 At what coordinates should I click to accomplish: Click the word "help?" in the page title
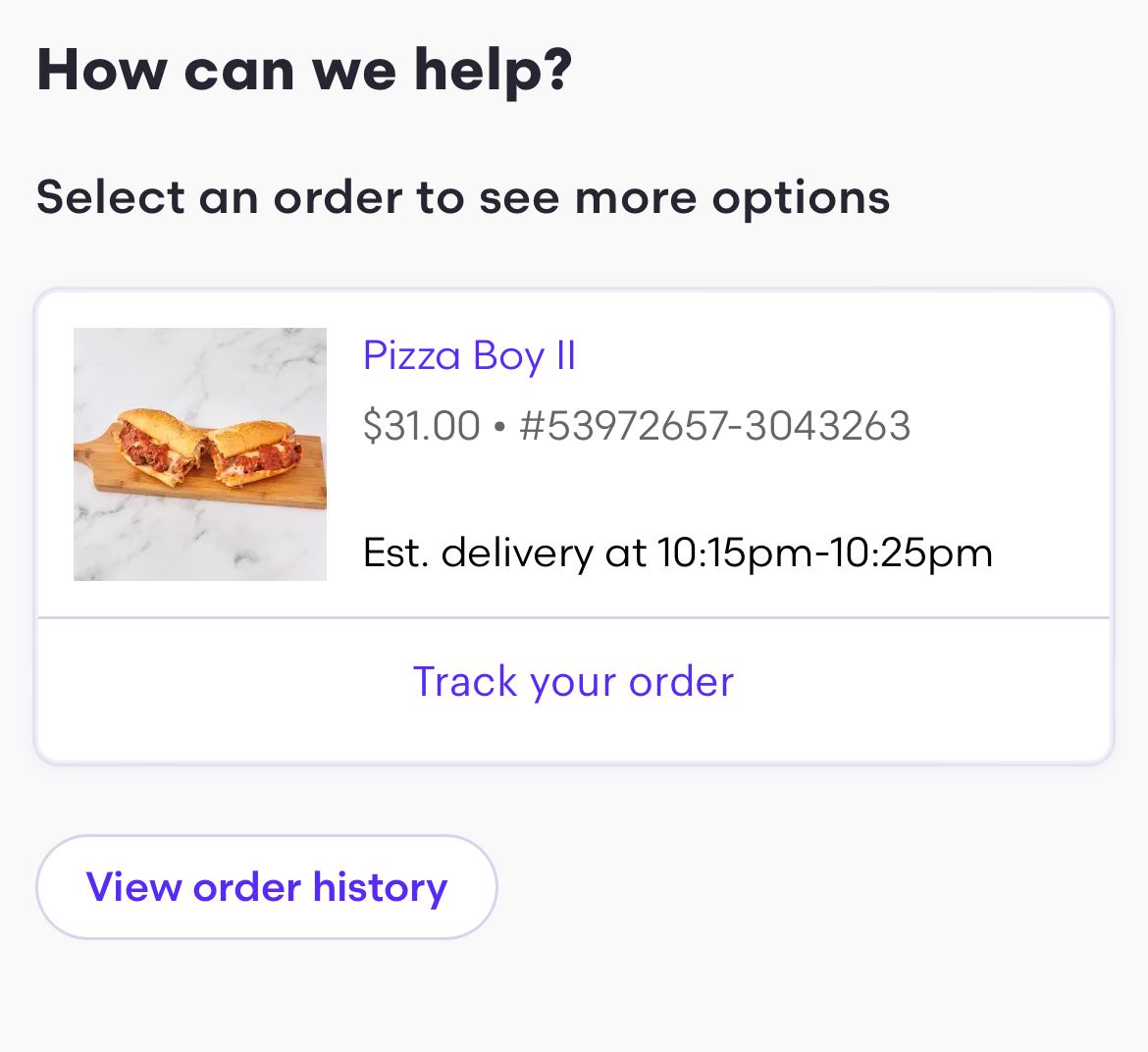[493, 70]
